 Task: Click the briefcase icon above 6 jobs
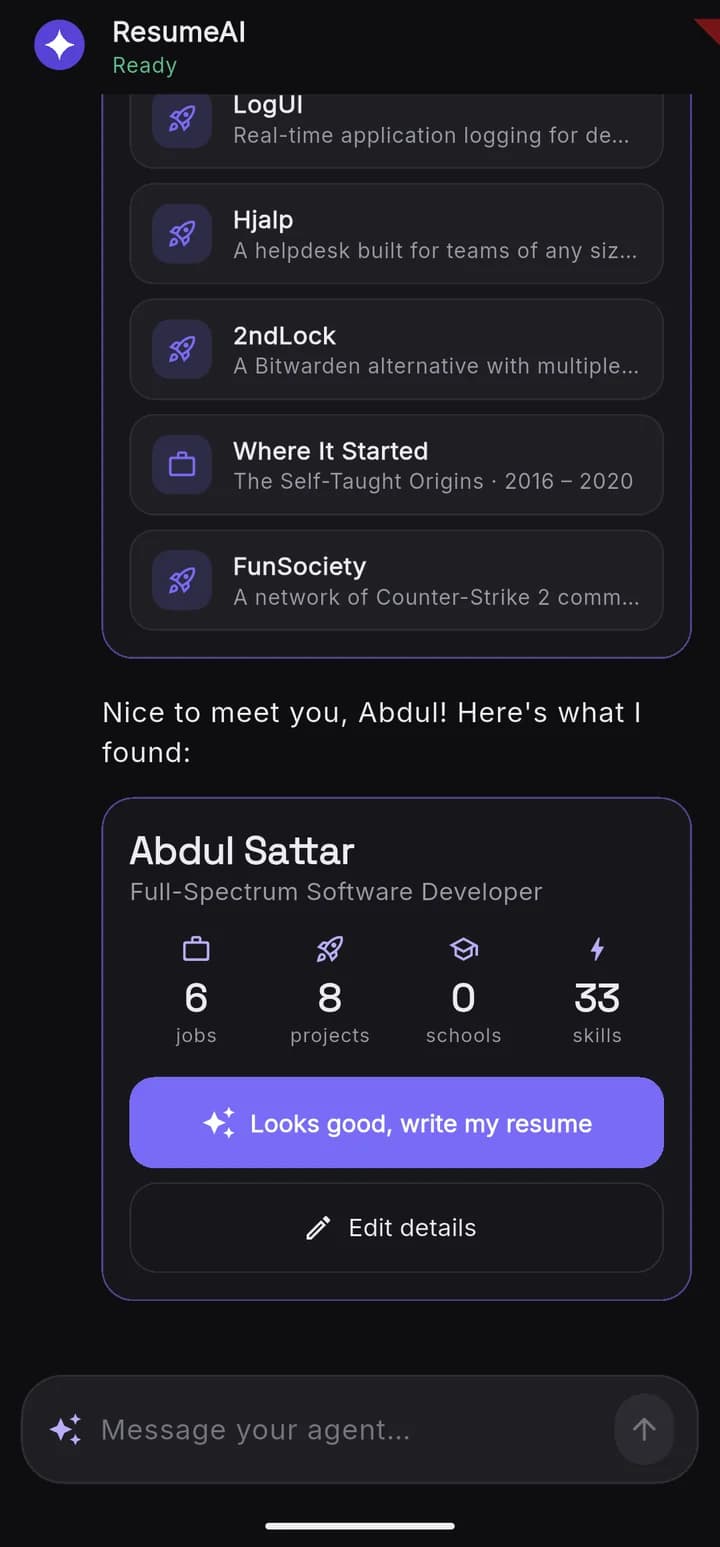pos(196,948)
